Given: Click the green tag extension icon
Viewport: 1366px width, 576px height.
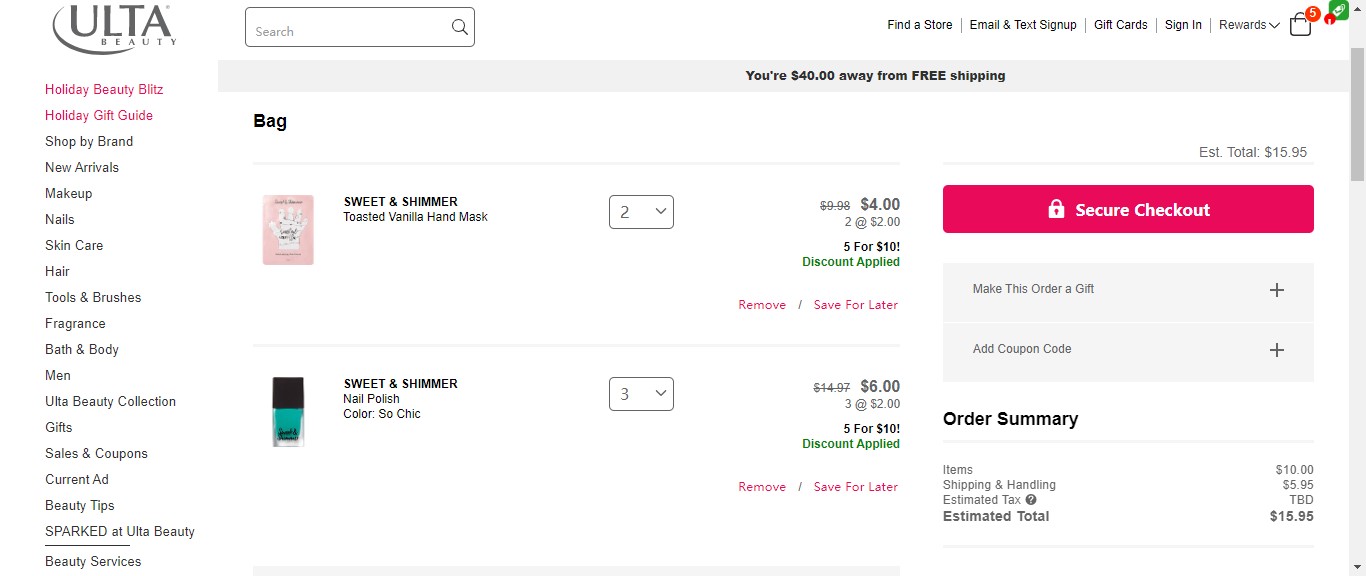Looking at the screenshot, I should tap(1339, 9).
